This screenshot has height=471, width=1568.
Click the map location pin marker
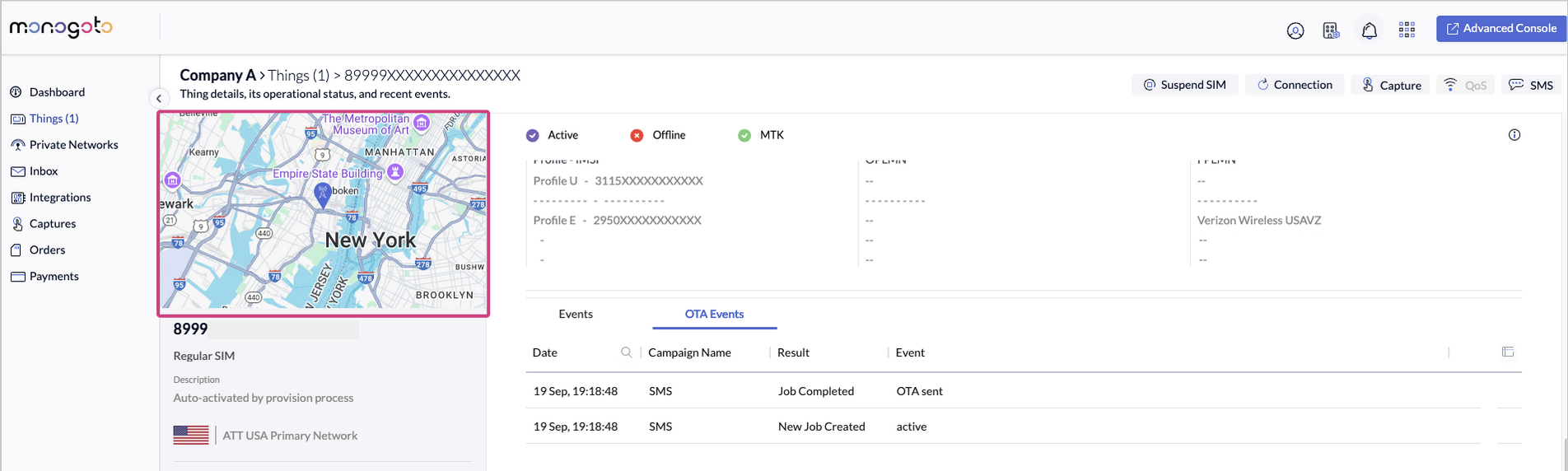click(323, 194)
